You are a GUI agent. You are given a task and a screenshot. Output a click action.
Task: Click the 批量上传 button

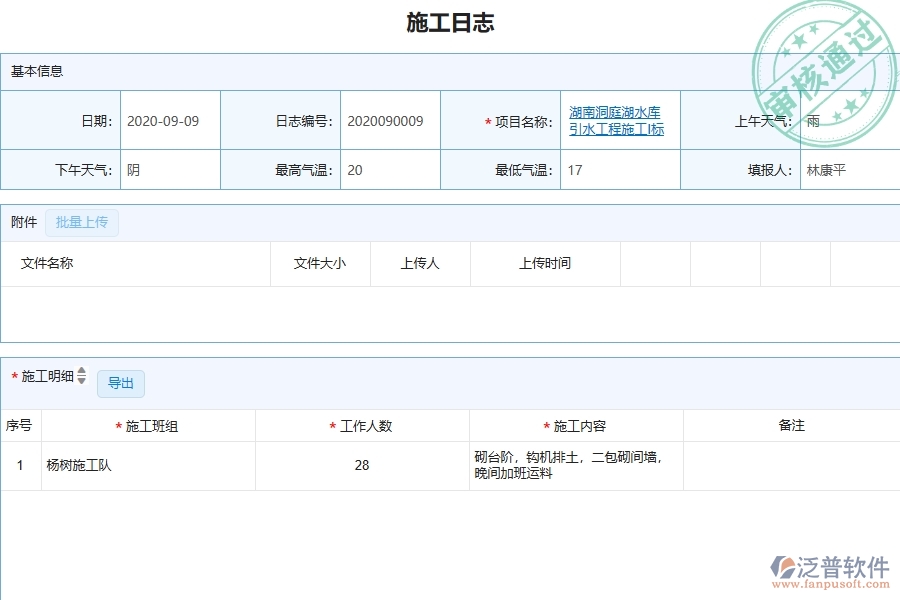(82, 222)
